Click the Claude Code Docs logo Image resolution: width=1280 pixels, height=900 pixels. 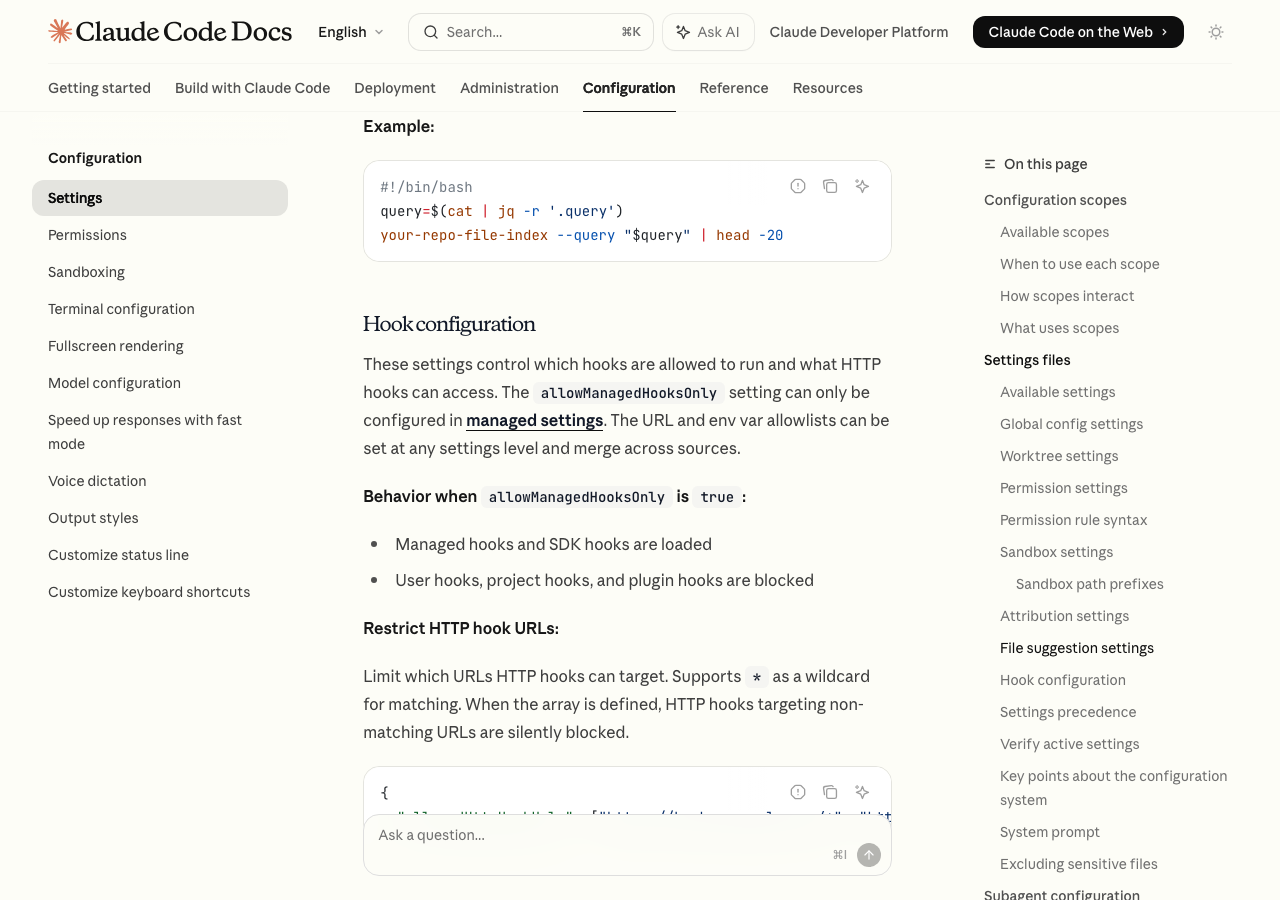tap(170, 32)
